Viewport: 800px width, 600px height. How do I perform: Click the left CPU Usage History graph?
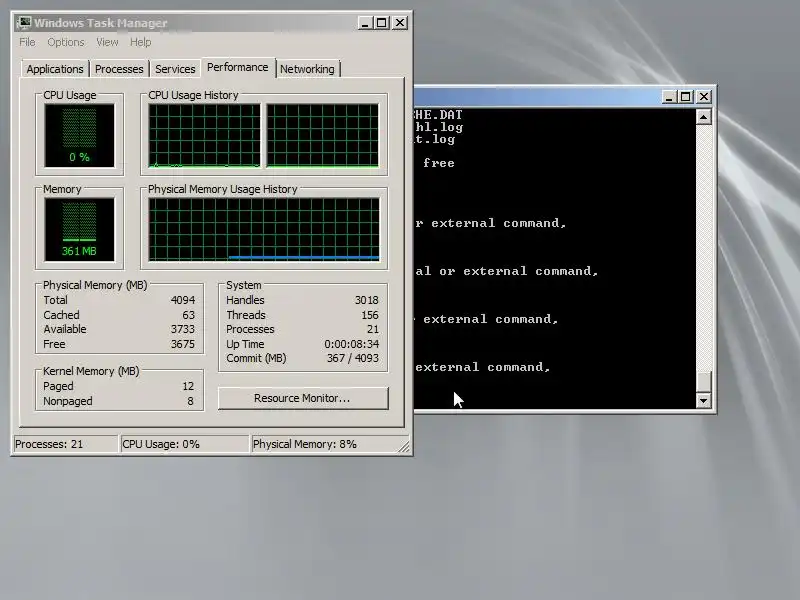click(x=205, y=136)
